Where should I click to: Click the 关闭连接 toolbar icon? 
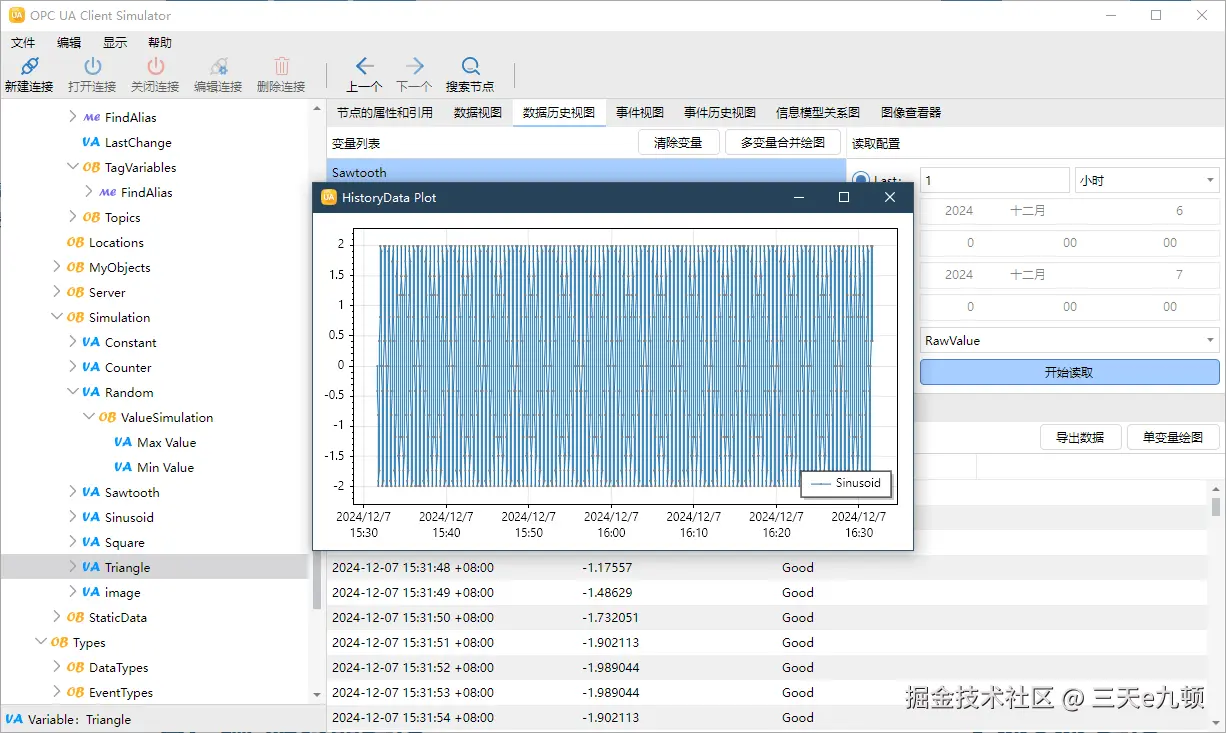pos(155,67)
